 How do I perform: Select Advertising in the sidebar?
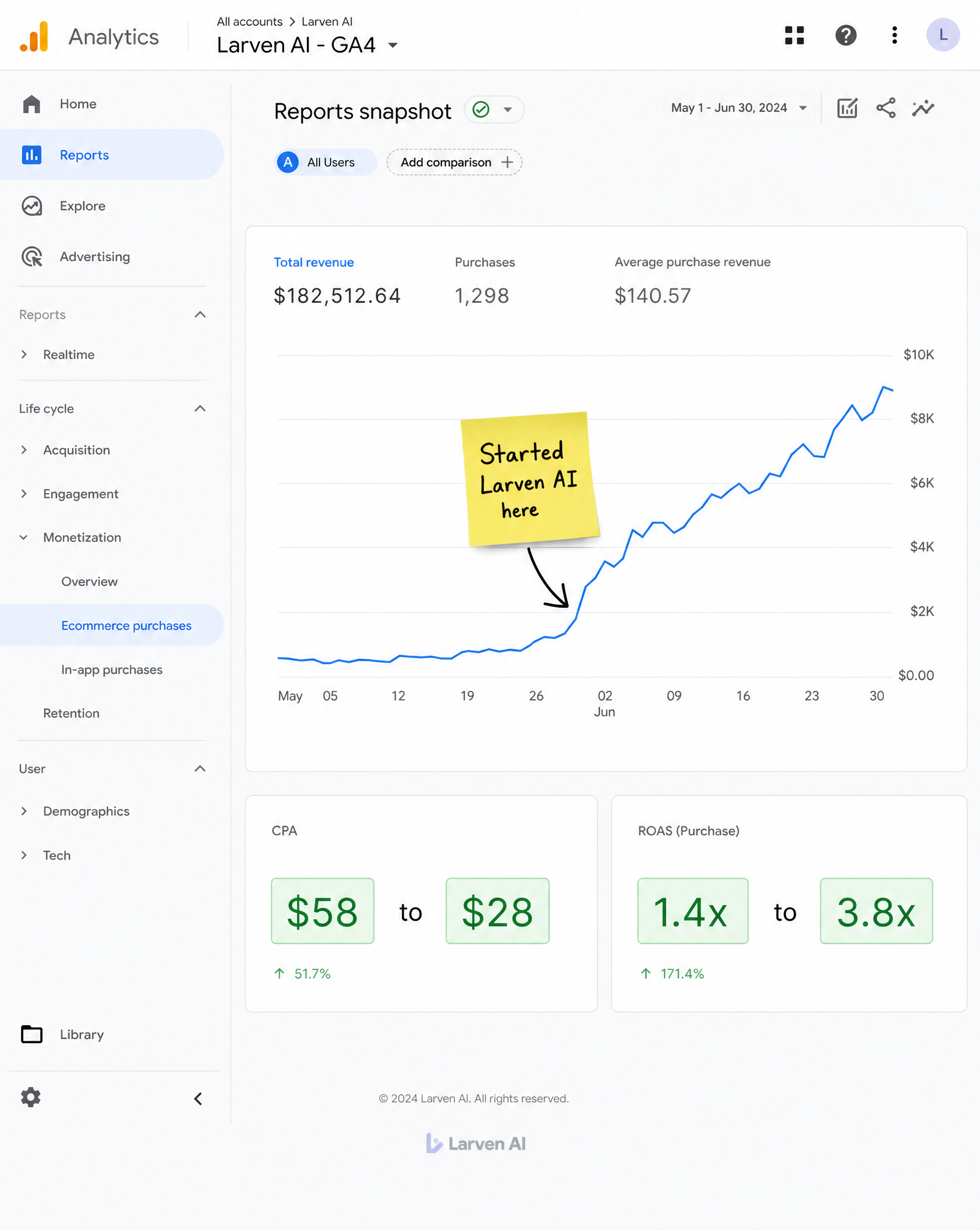pyautogui.click(x=112, y=256)
